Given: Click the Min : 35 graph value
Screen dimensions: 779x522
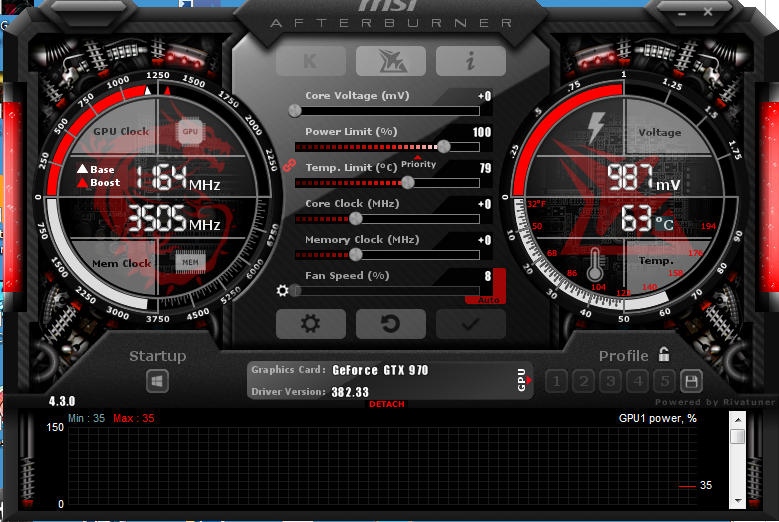Looking at the screenshot, I should pos(86,418).
